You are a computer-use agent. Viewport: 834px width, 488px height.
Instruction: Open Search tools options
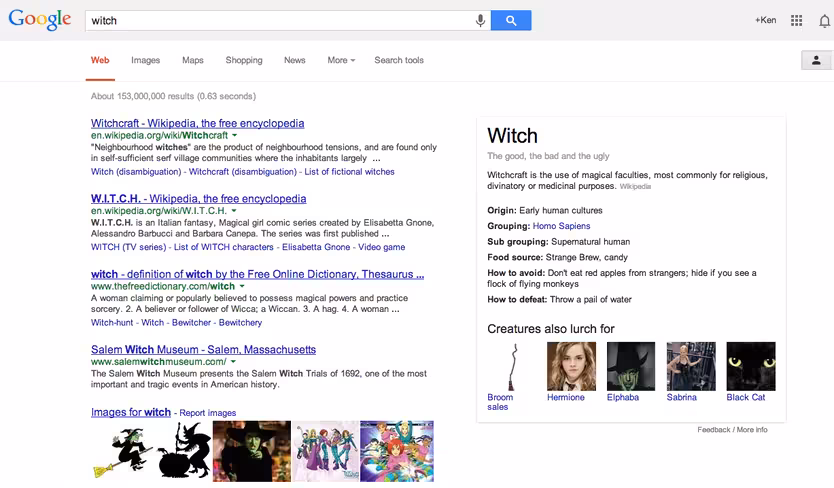(399, 60)
